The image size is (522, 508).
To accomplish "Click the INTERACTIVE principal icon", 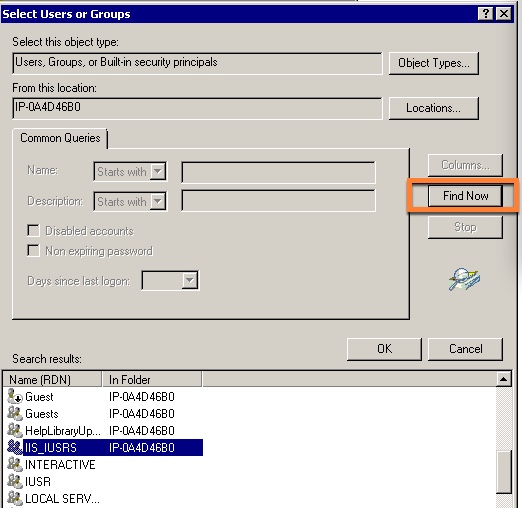I will [15, 464].
